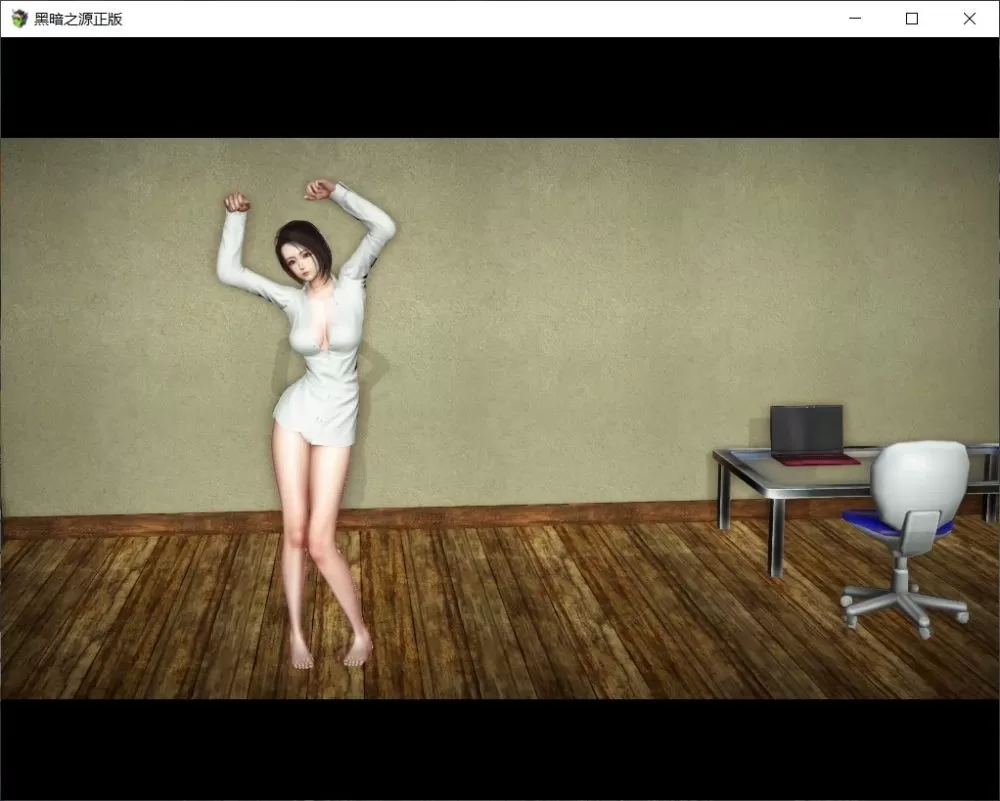Click the white office chair backrest

click(x=920, y=478)
